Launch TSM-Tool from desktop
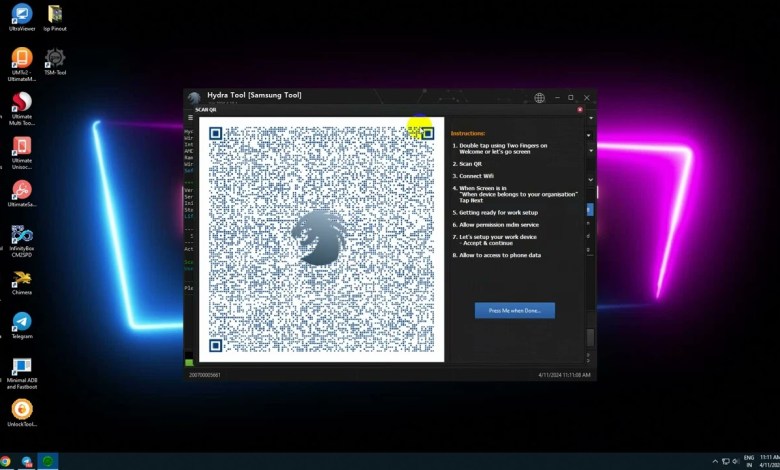This screenshot has width=780, height=470. [x=55, y=58]
